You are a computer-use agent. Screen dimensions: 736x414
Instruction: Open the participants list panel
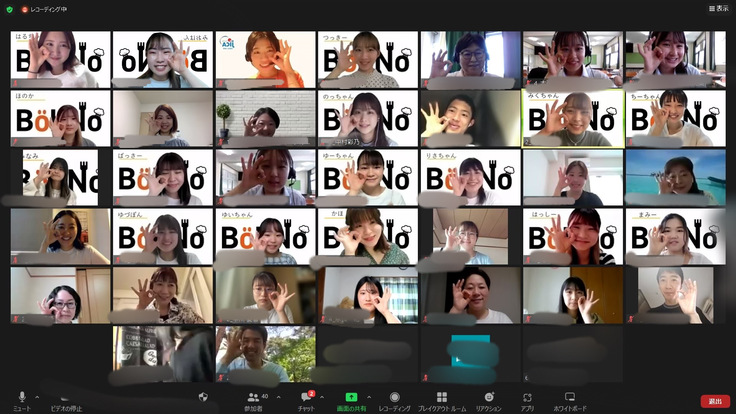pos(254,399)
